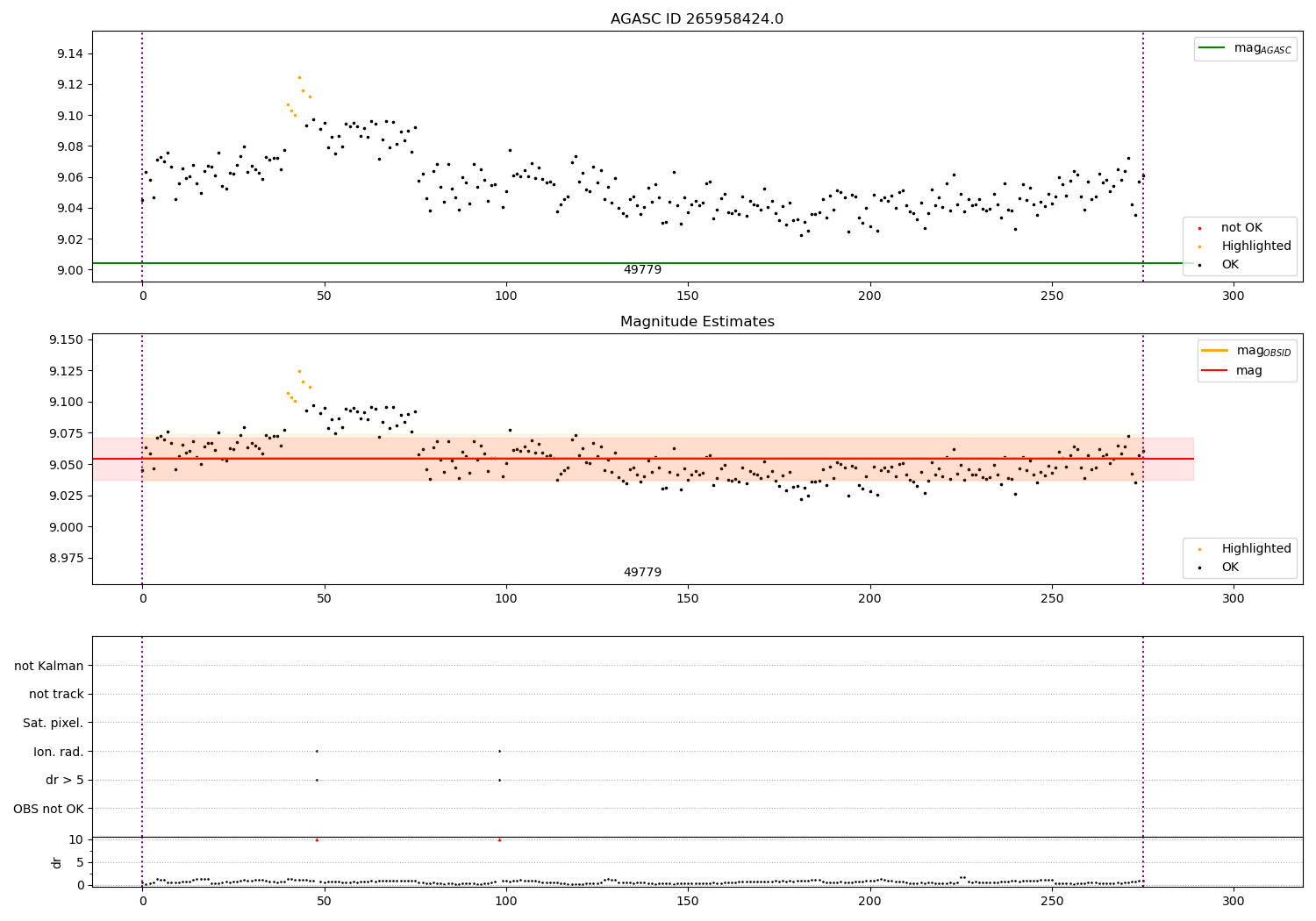Image resolution: width=1316 pixels, height=921 pixels.
Task: Click the red triangle marker near x=48
Action: [317, 840]
